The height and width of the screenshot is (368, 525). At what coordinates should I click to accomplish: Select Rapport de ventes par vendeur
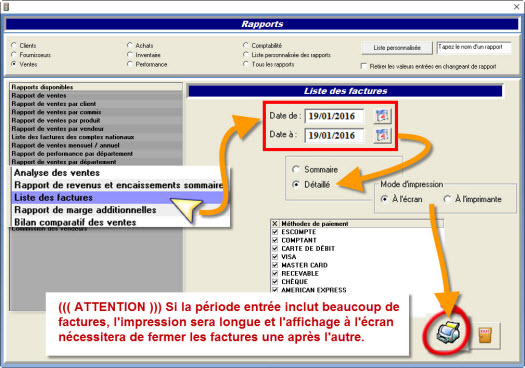tap(96, 129)
